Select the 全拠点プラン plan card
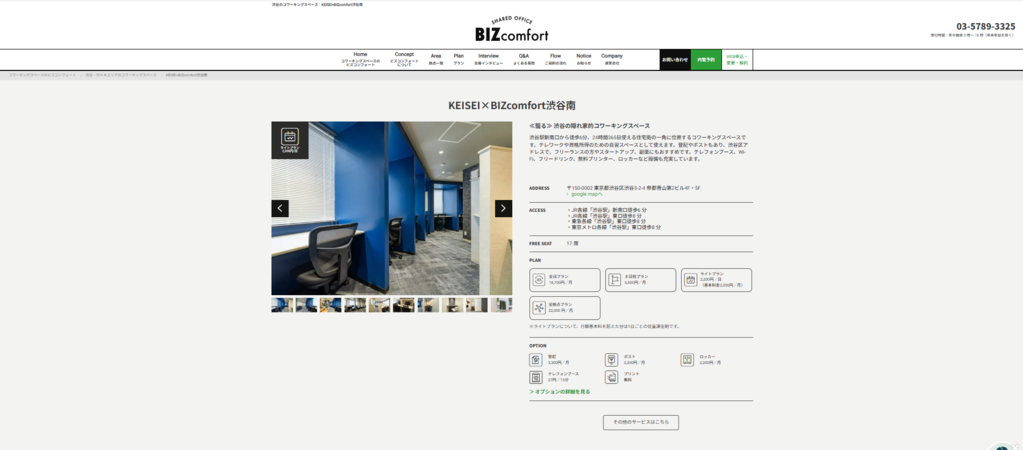 [565, 308]
